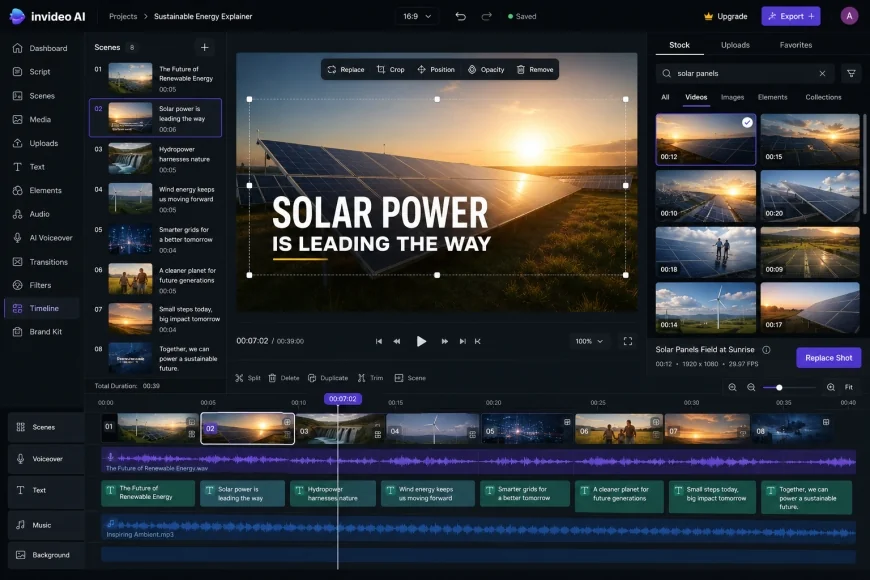The width and height of the screenshot is (870, 580).
Task: Open the Audio sidebar panel
Action: (40, 214)
